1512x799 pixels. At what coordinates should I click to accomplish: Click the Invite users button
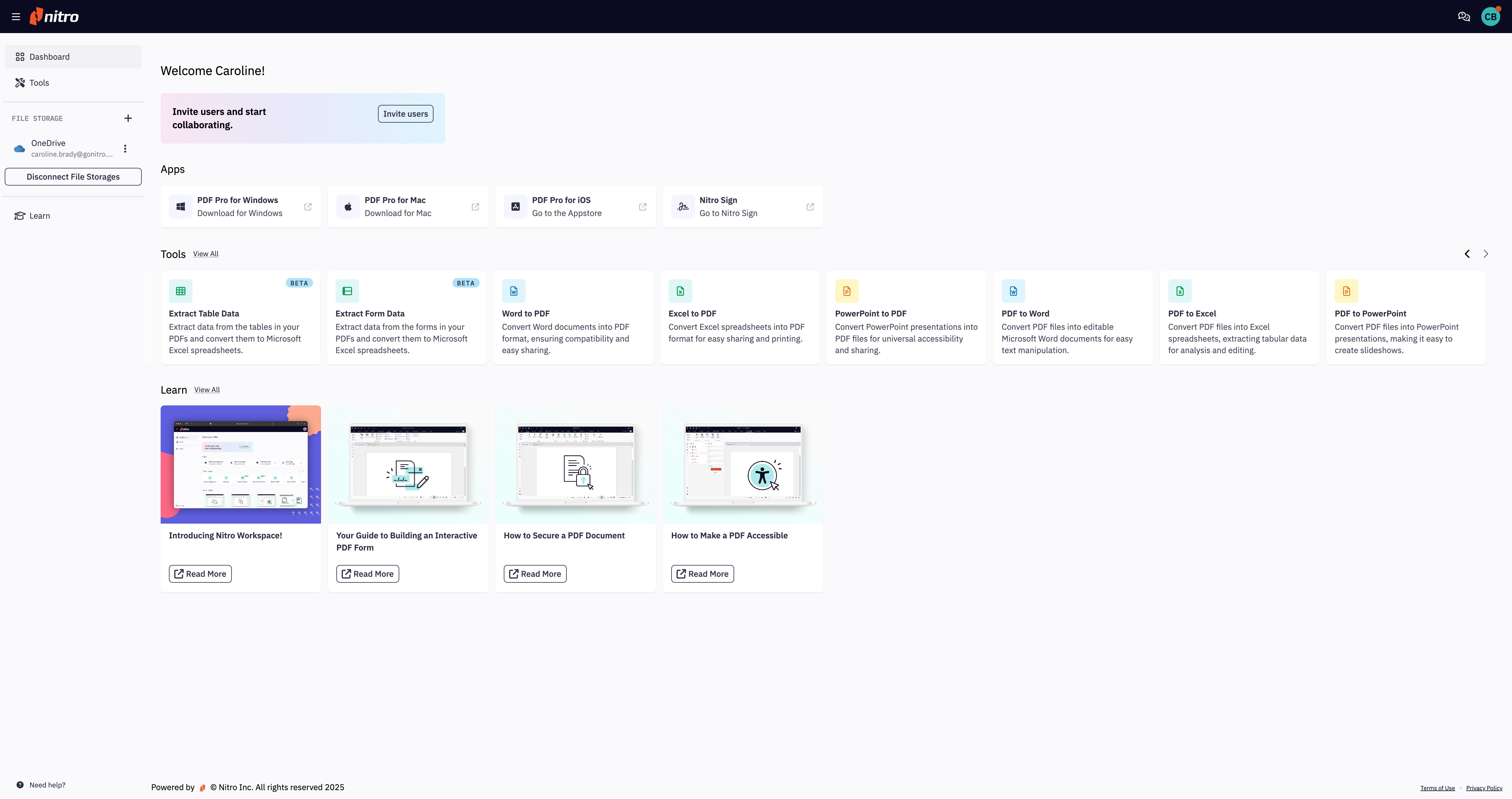tap(405, 114)
